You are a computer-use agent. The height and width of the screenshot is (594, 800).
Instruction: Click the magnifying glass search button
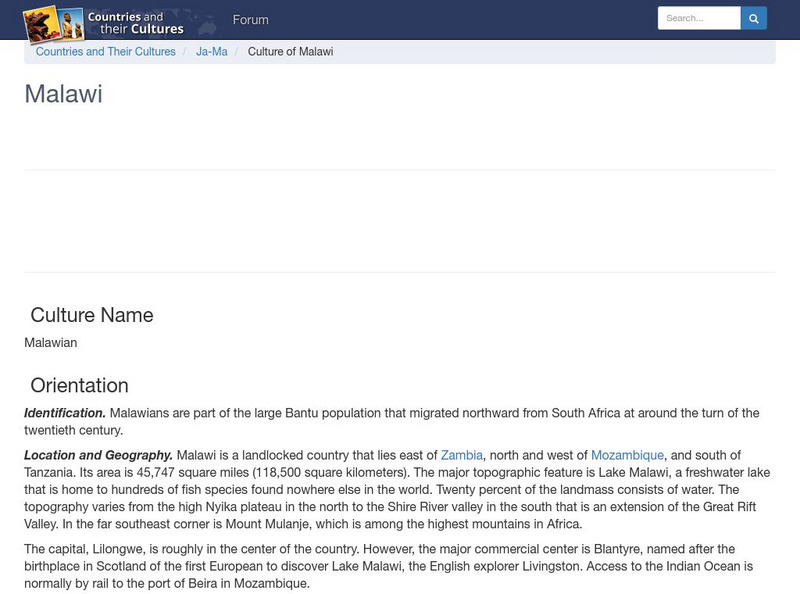click(x=754, y=18)
